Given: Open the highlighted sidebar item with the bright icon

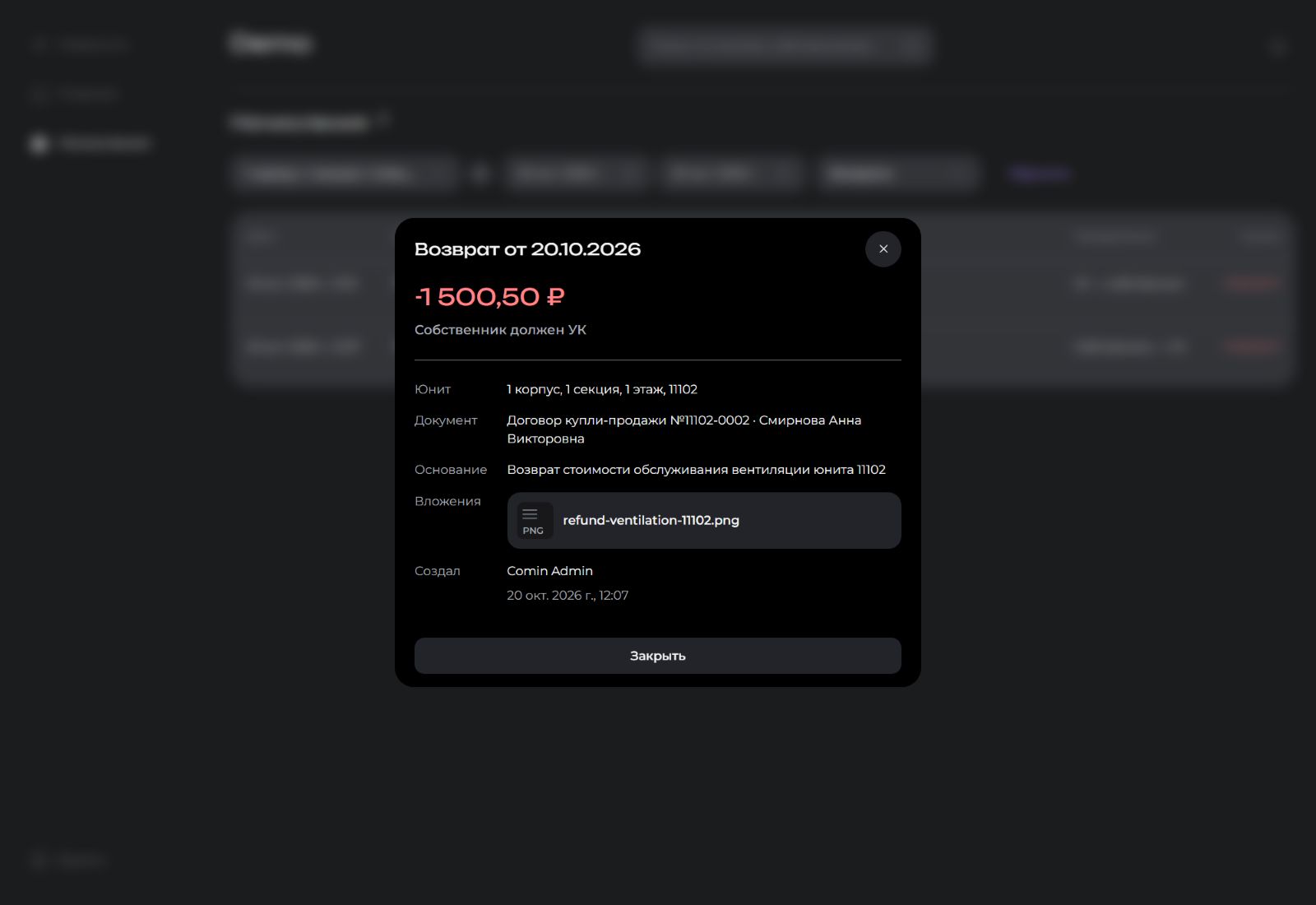Looking at the screenshot, I should coord(90,144).
